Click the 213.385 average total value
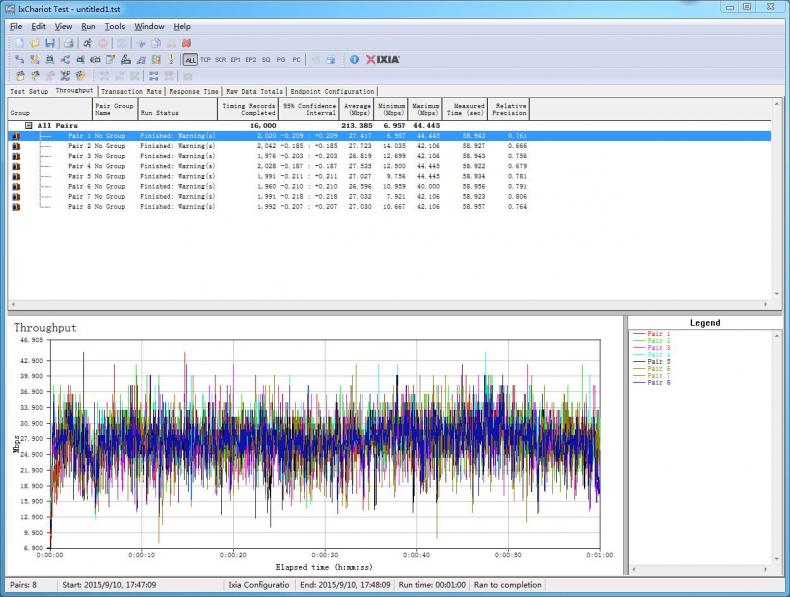790x597 pixels. click(x=356, y=125)
